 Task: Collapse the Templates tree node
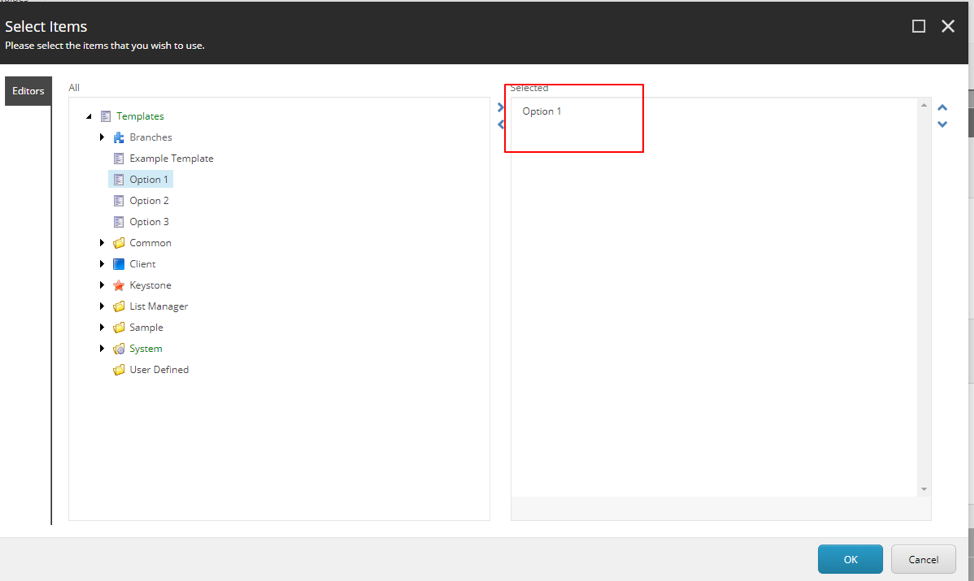pos(89,117)
